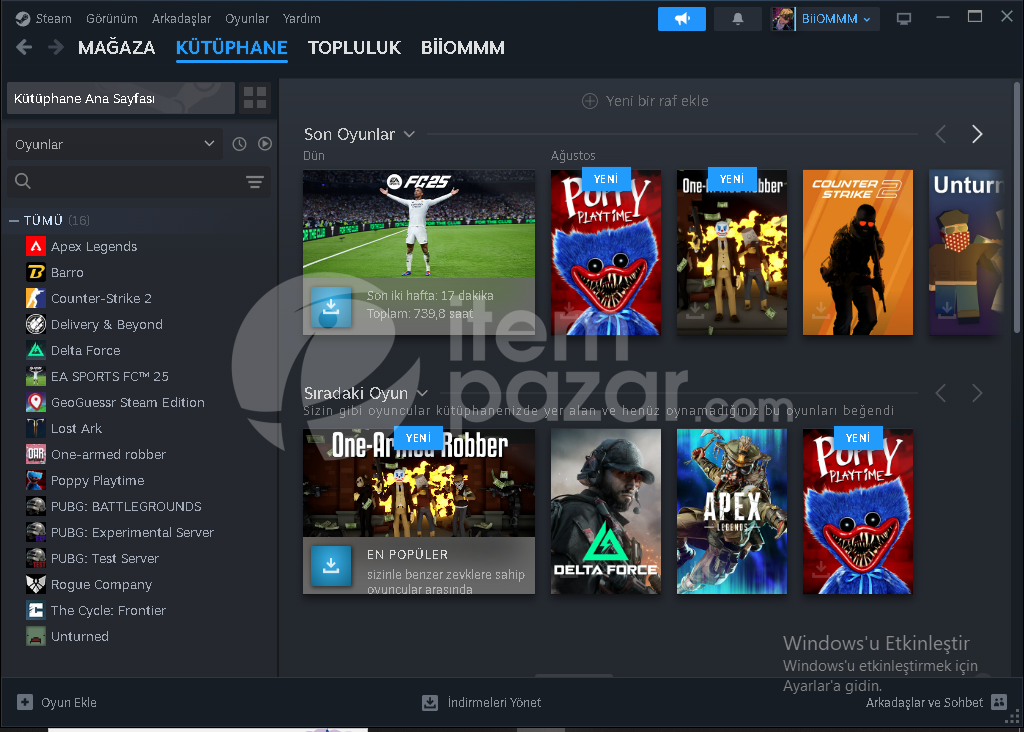Click the Delta Force sidebar icon
The width and height of the screenshot is (1024, 732).
(x=36, y=350)
